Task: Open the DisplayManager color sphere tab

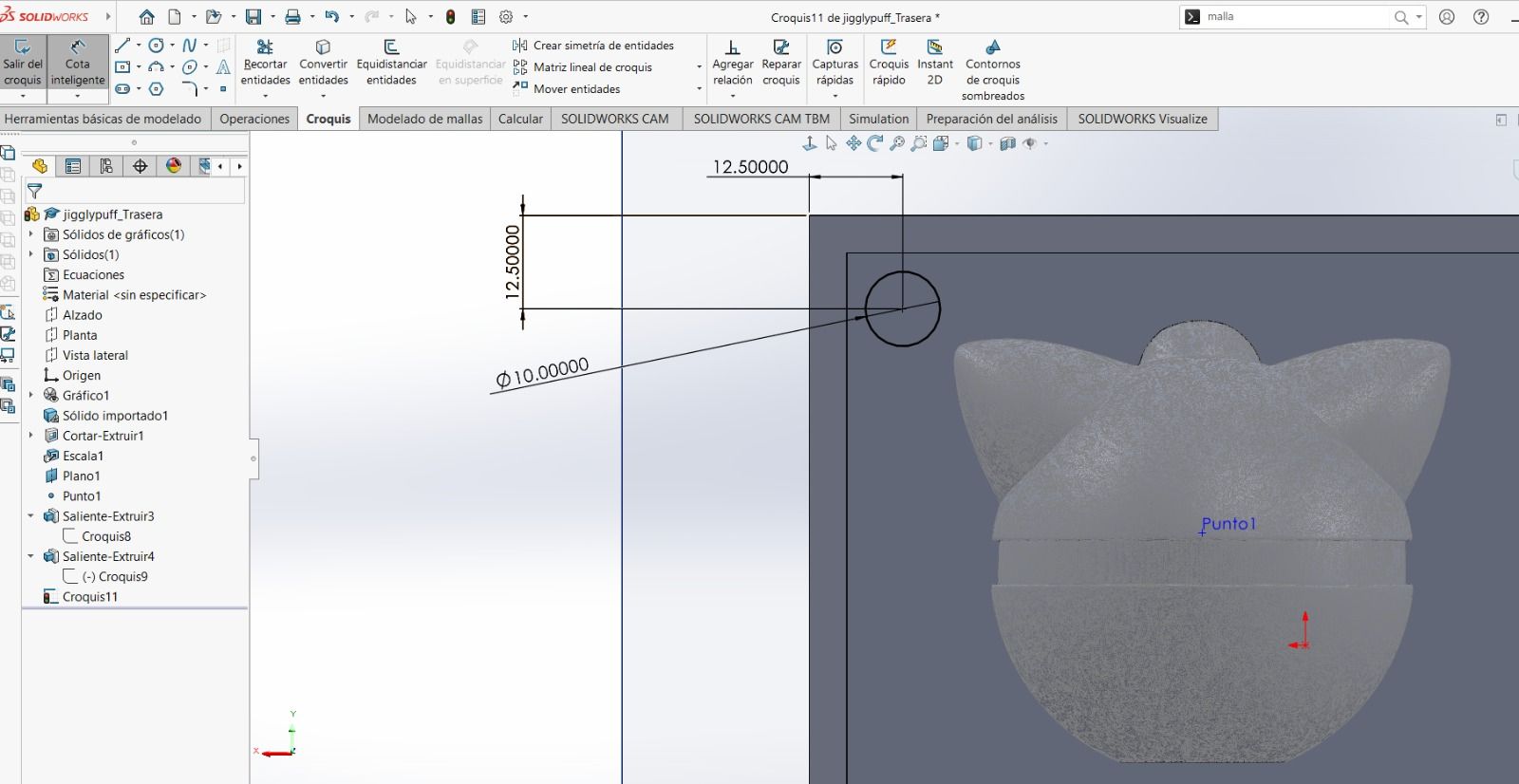Action: (x=174, y=166)
